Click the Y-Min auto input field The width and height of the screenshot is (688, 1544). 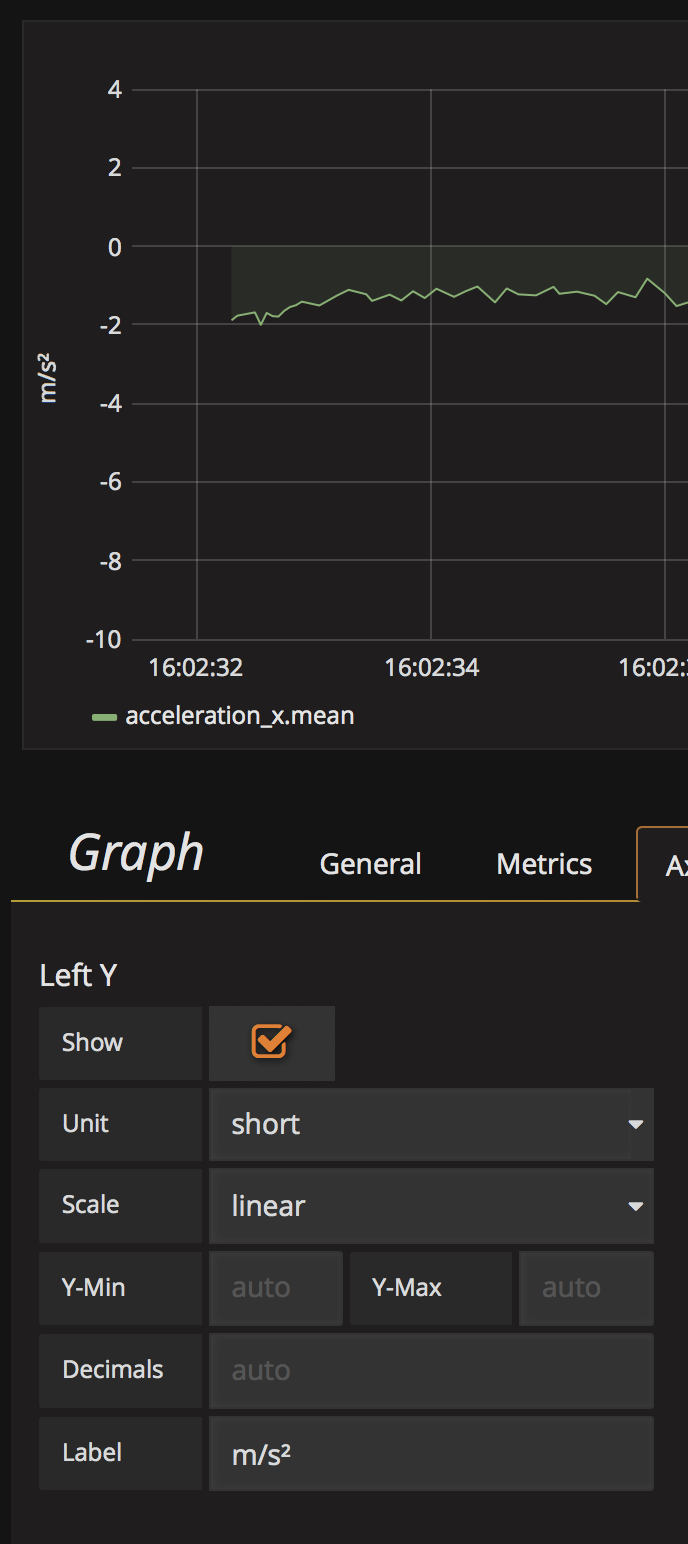(275, 1287)
